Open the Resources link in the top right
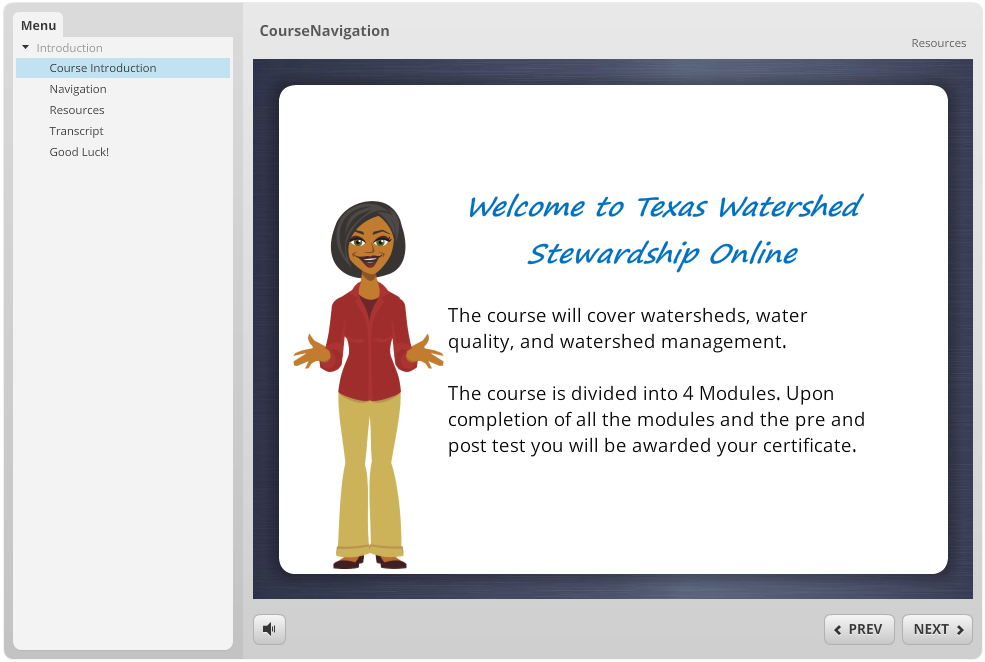Viewport: 985px width, 662px height. [939, 43]
